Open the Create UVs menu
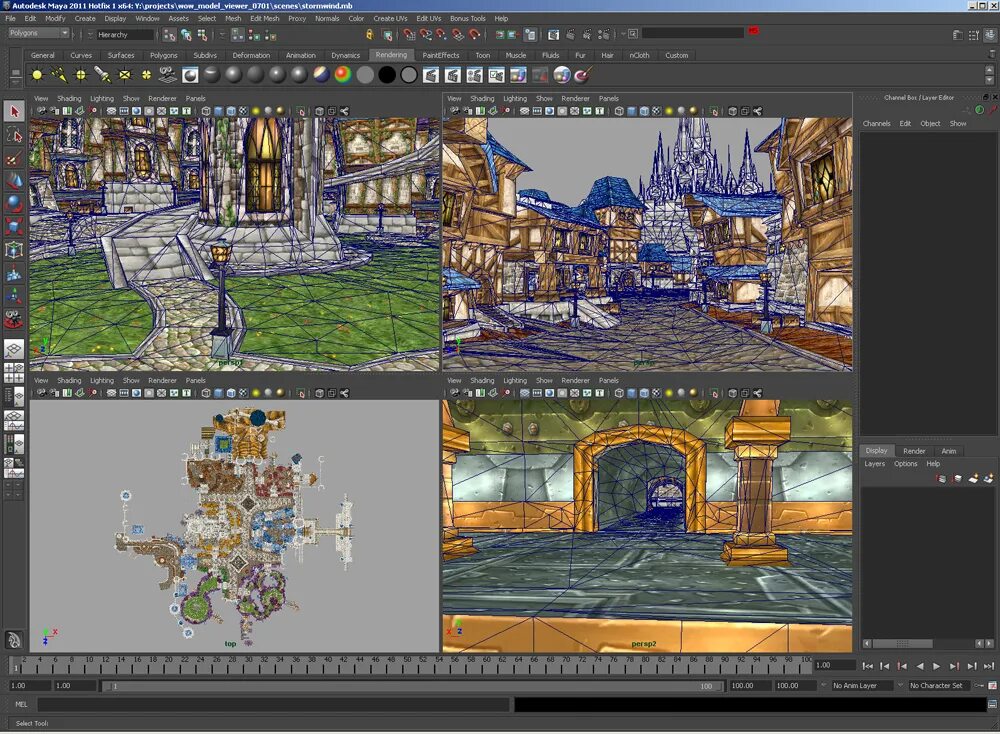This screenshot has height=734, width=1000. tap(390, 18)
